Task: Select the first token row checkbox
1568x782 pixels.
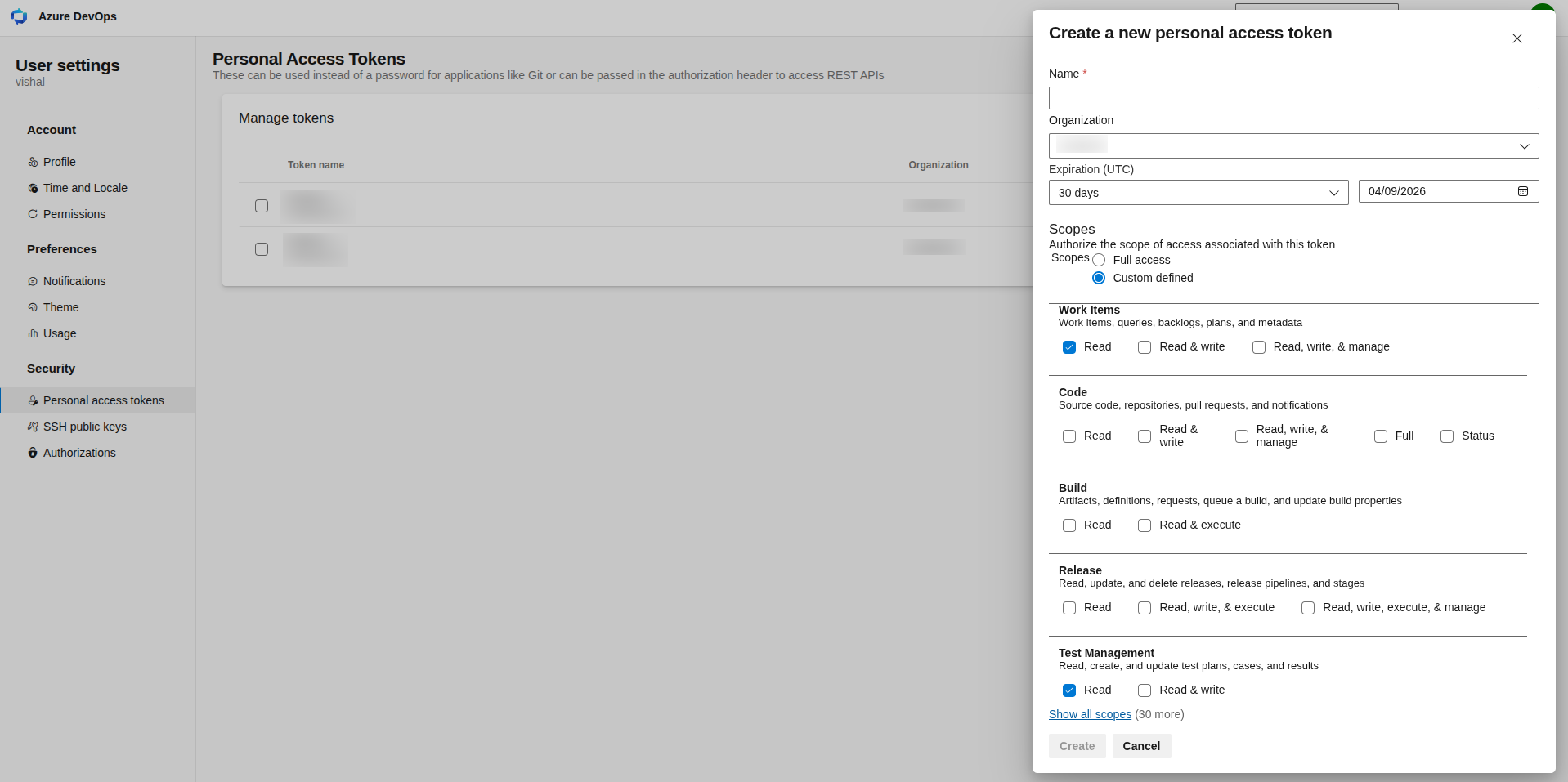Action: pos(262,206)
